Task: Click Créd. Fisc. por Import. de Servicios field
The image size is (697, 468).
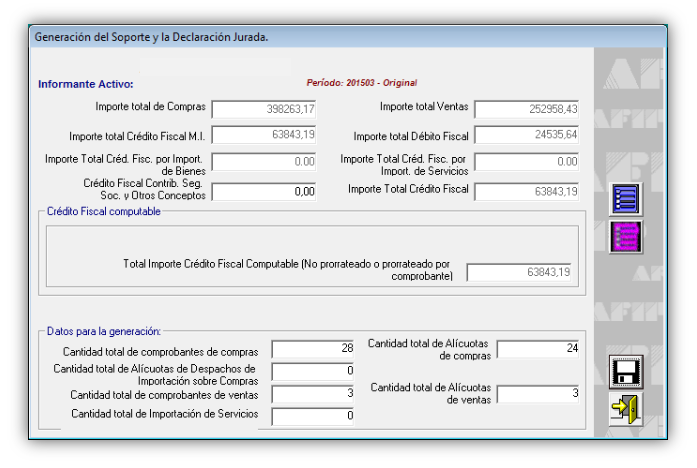Action: coord(527,161)
